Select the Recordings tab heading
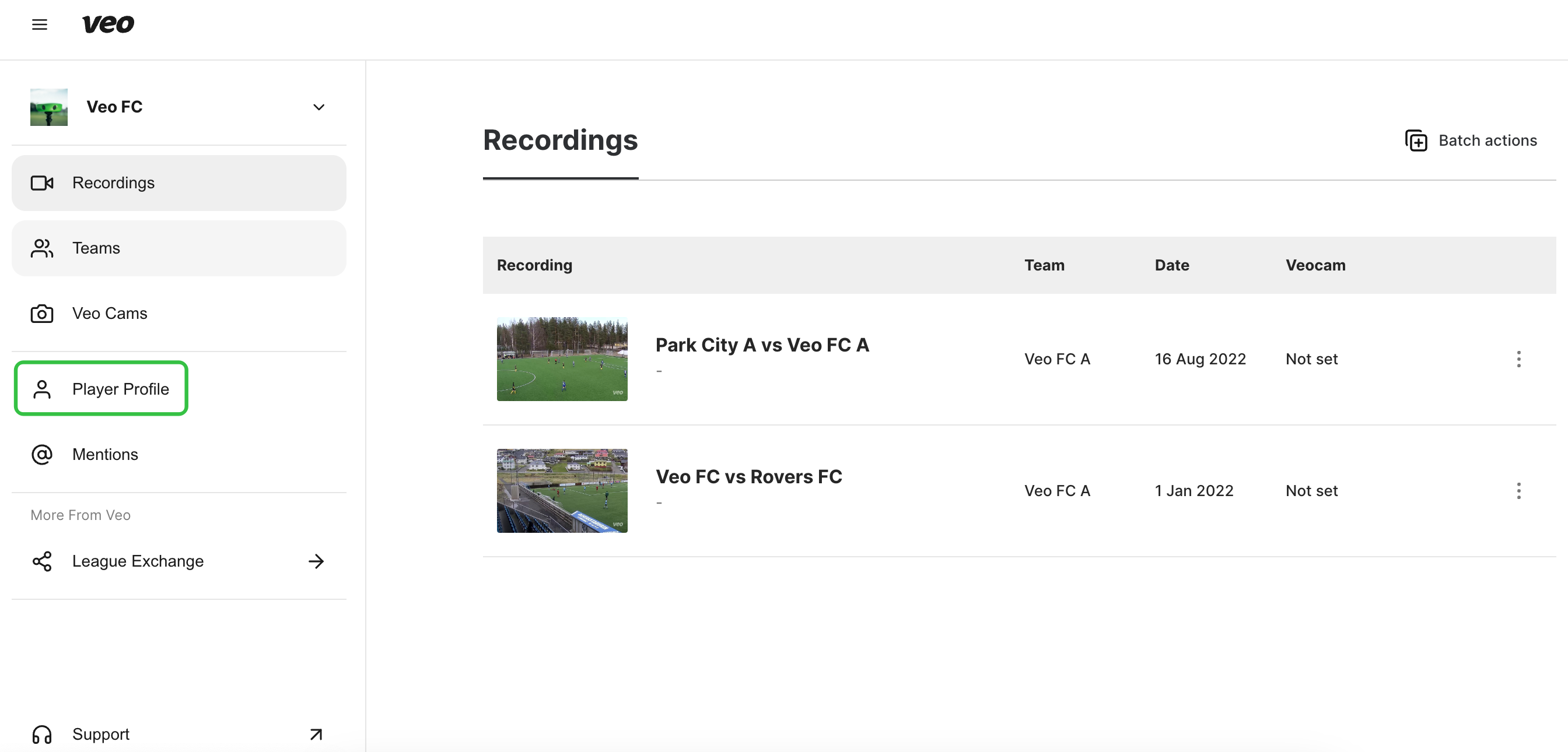This screenshot has width=1568, height=752. (x=560, y=140)
